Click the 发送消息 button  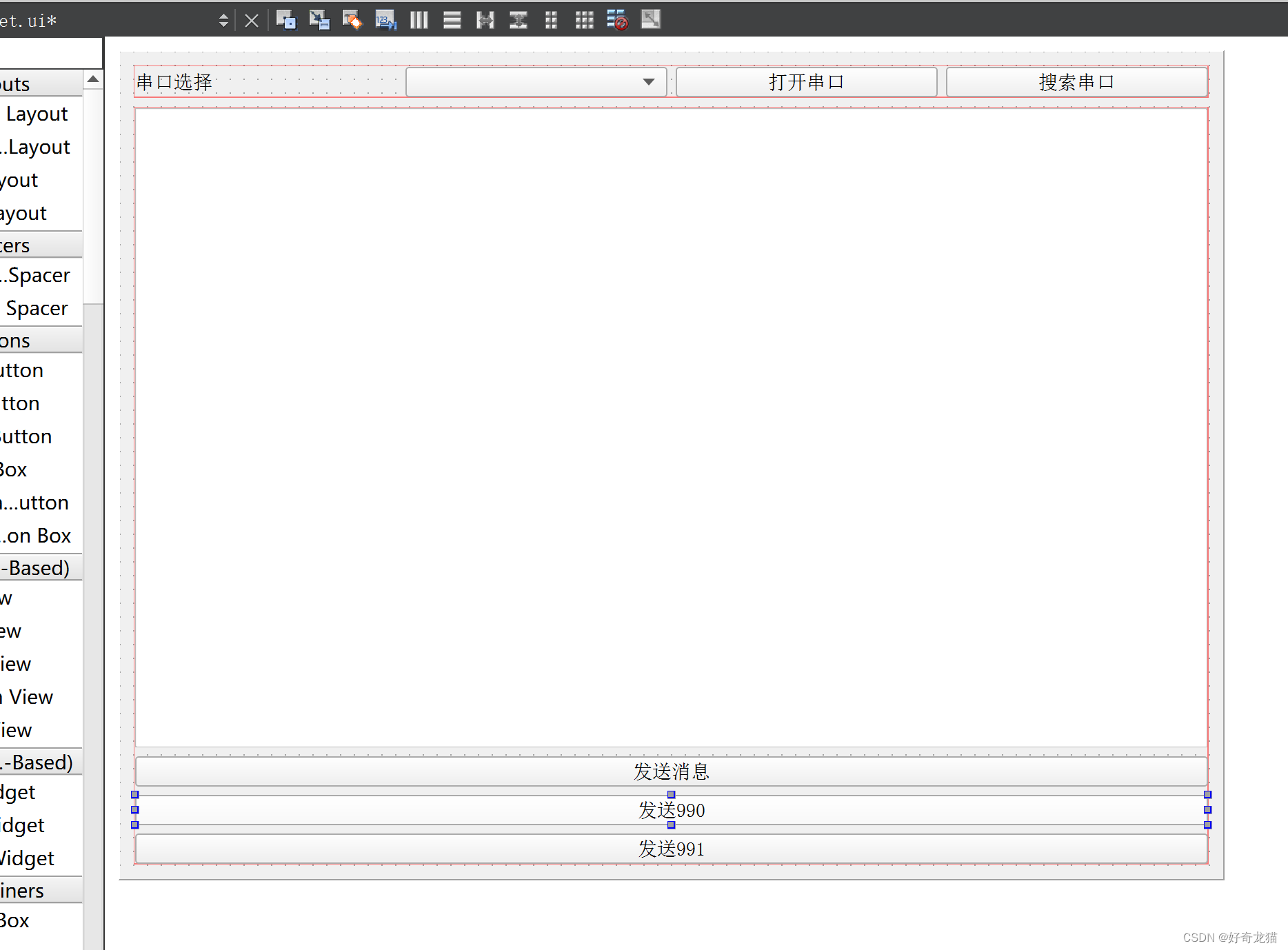tap(671, 771)
